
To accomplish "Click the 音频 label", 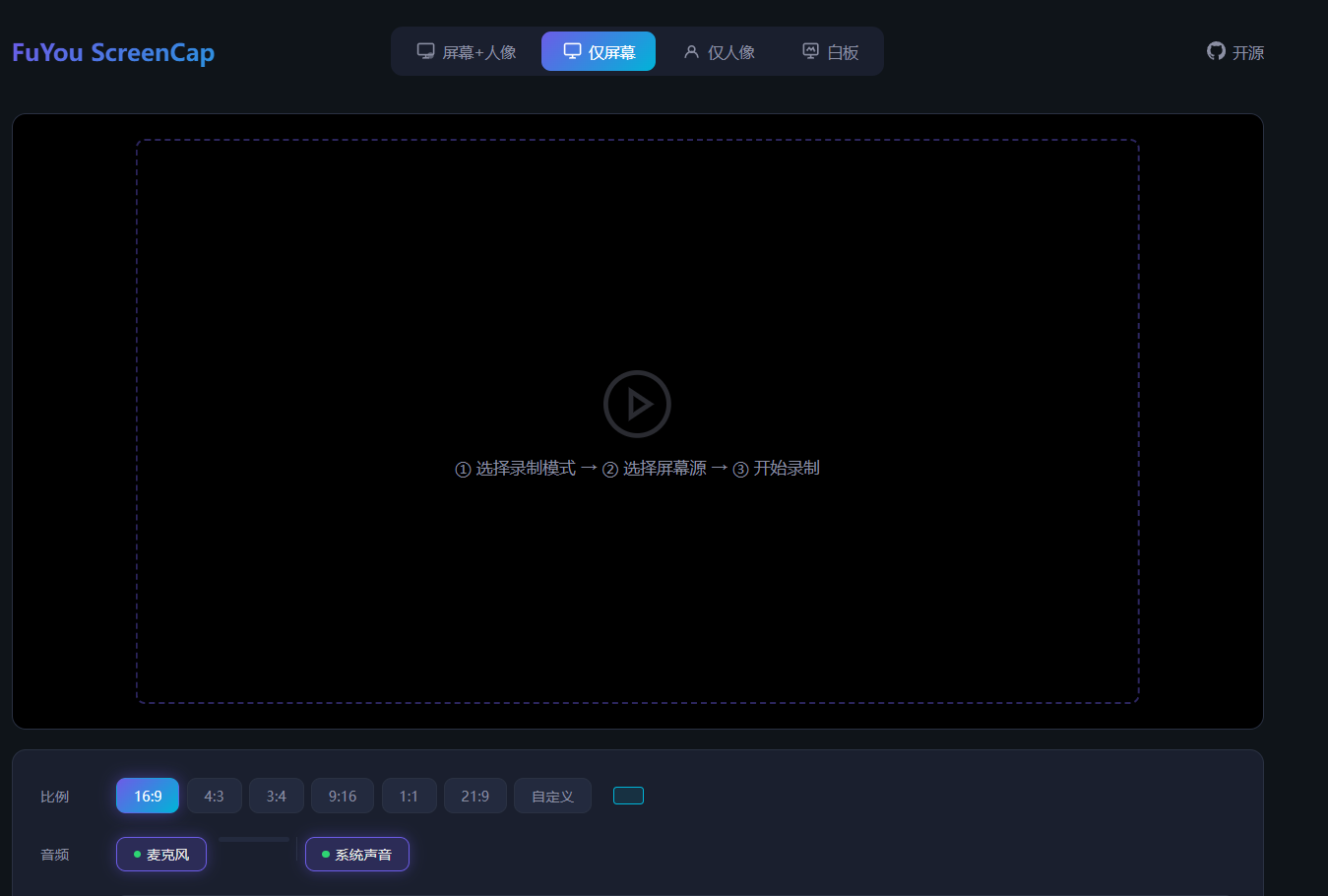I will coord(55,855).
